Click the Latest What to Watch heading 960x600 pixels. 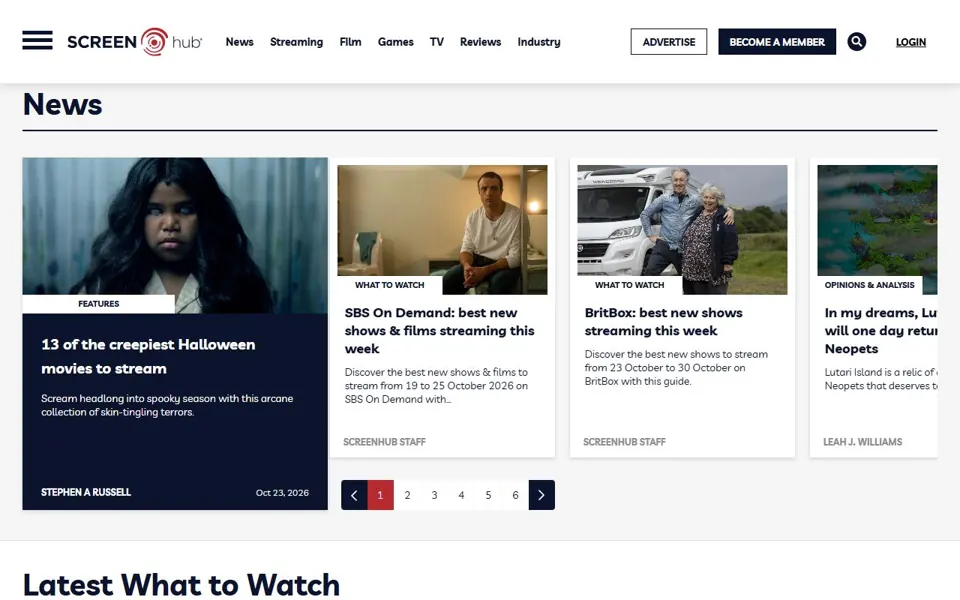[x=181, y=583]
